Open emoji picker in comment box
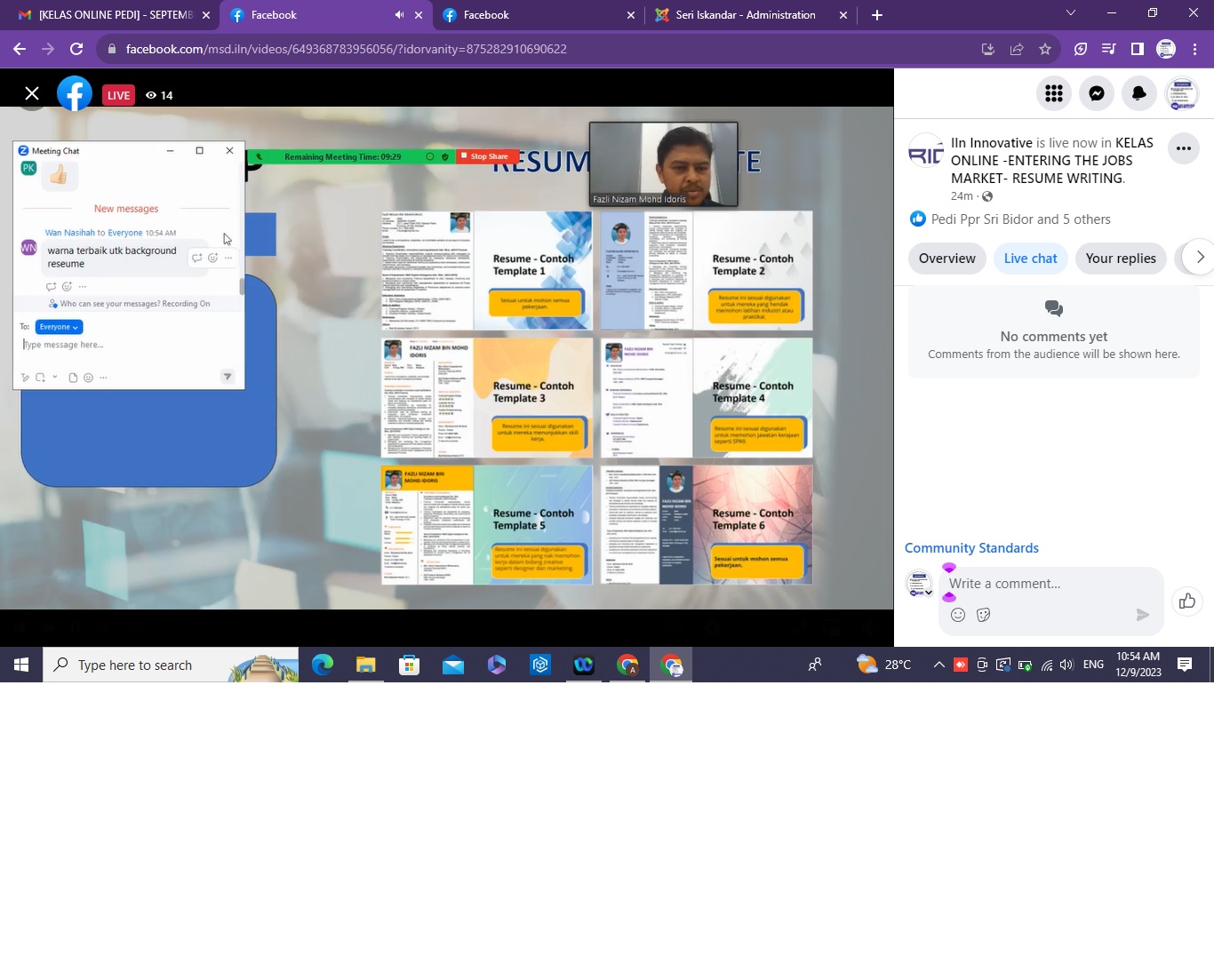Image resolution: width=1214 pixels, height=980 pixels. 958,615
